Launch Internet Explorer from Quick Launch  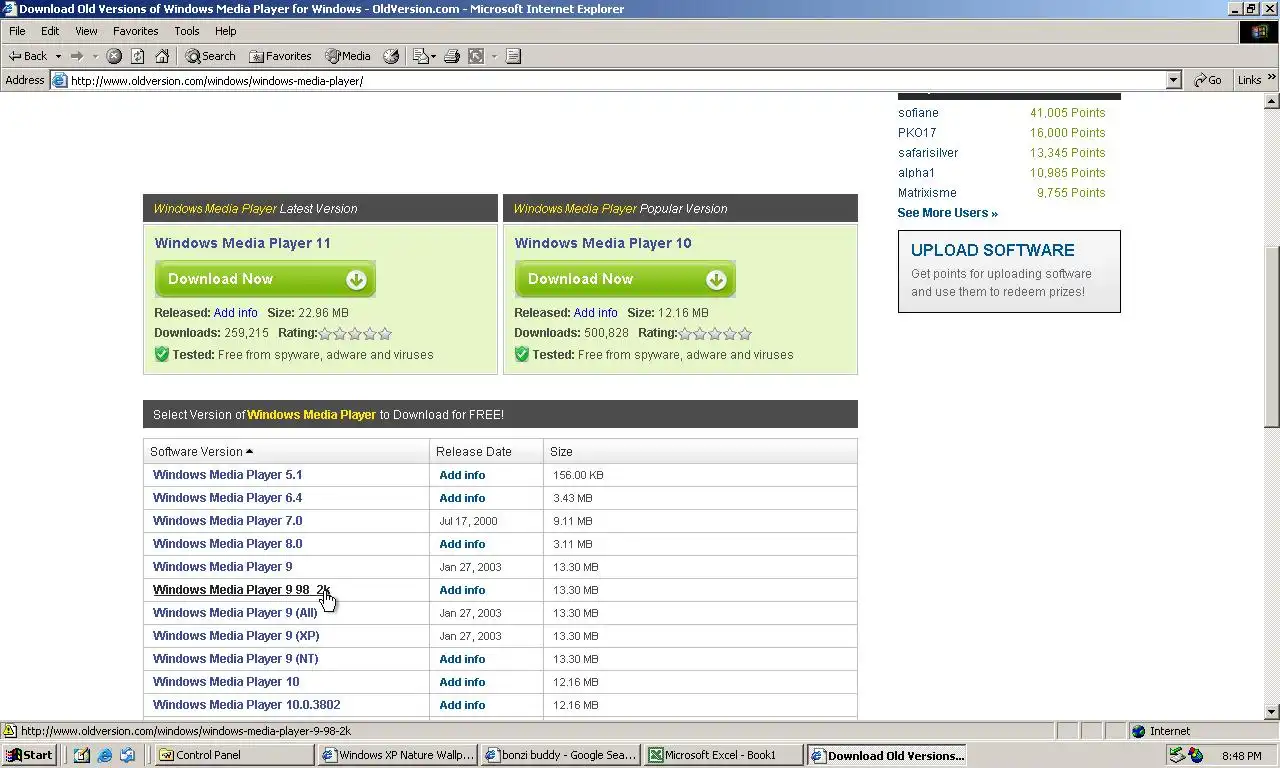click(105, 755)
